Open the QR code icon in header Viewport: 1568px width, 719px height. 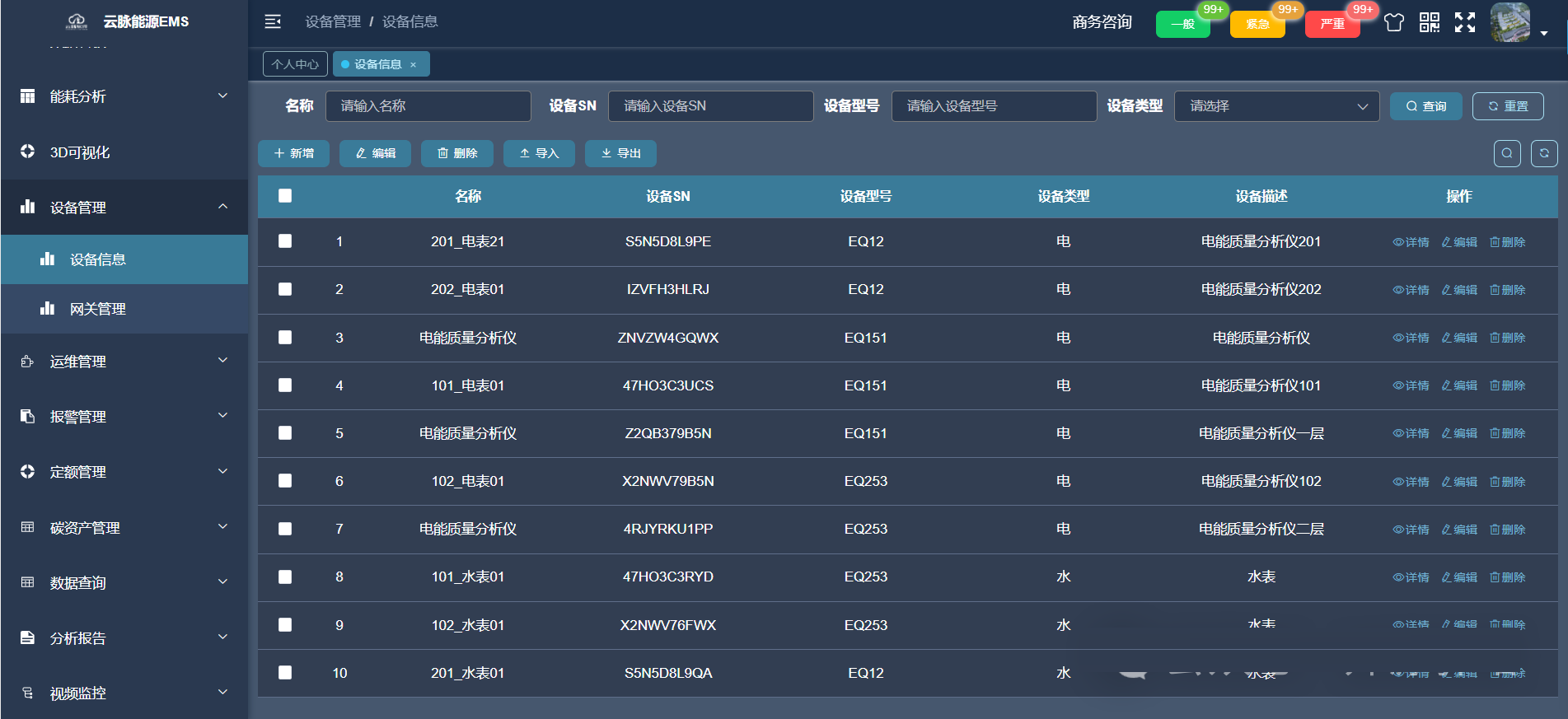tap(1430, 22)
